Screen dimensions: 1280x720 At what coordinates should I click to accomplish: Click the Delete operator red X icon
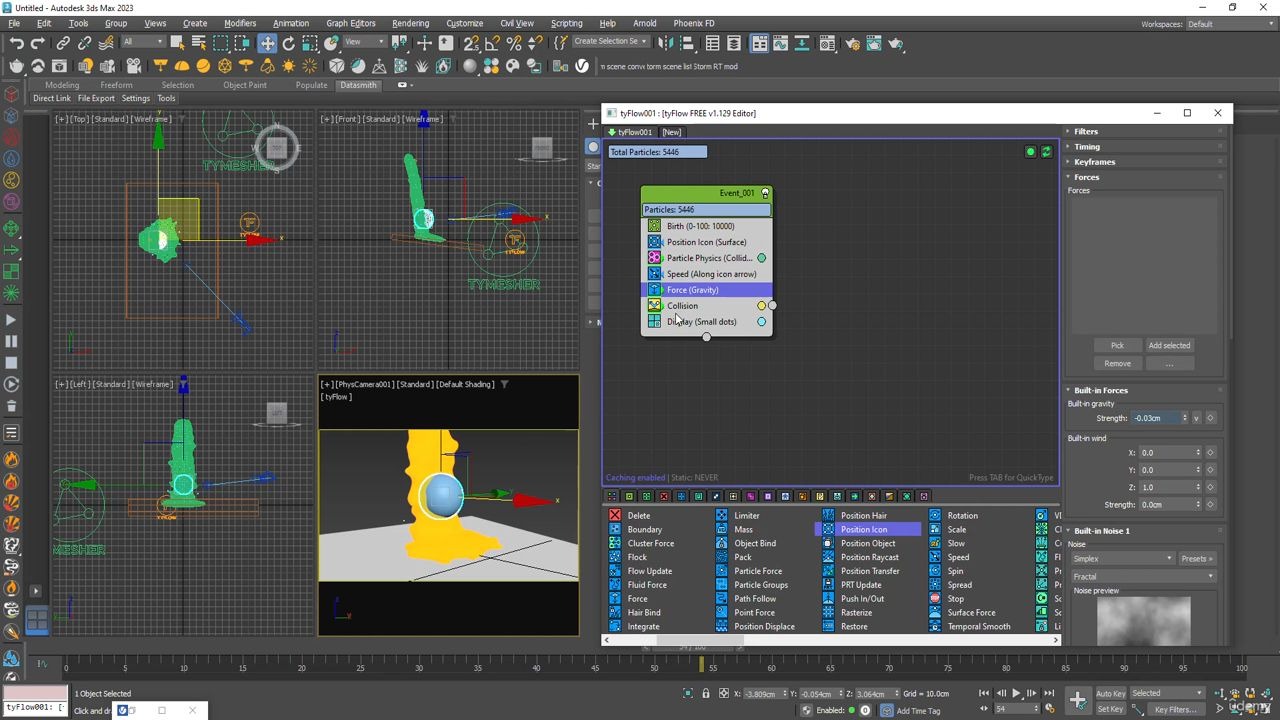point(615,516)
